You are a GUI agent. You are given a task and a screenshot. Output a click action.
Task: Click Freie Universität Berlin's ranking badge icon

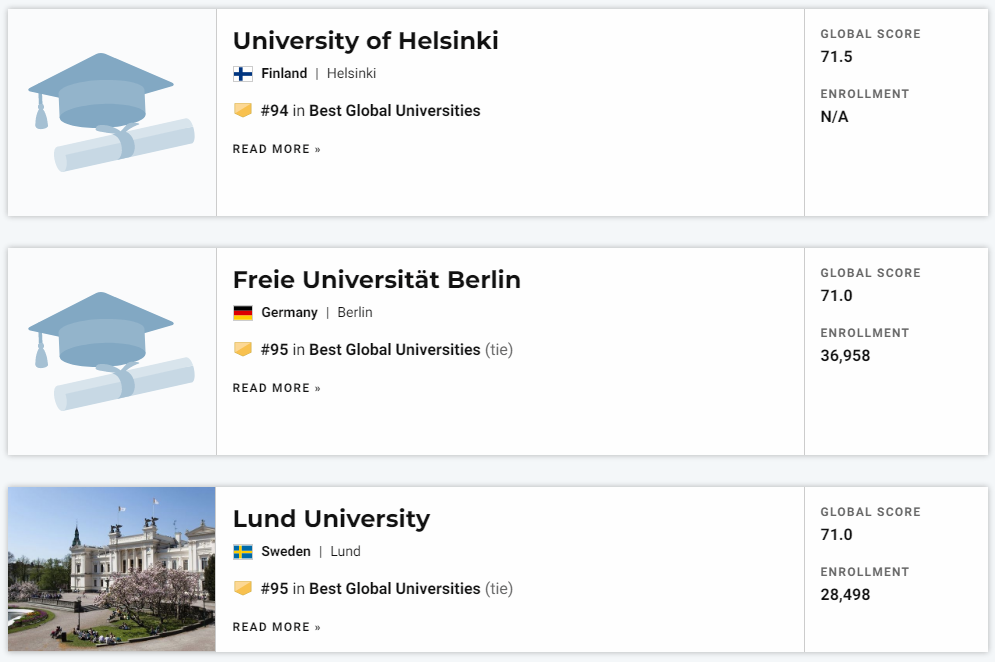(242, 349)
